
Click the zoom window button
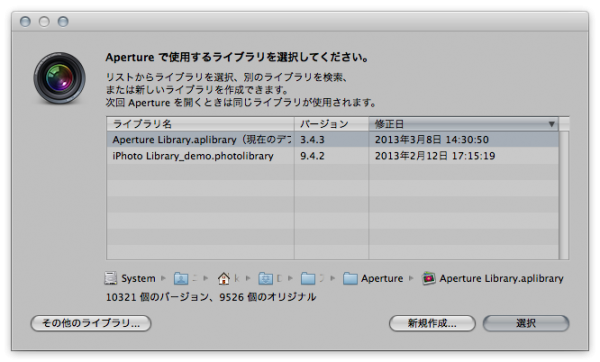click(x=63, y=21)
